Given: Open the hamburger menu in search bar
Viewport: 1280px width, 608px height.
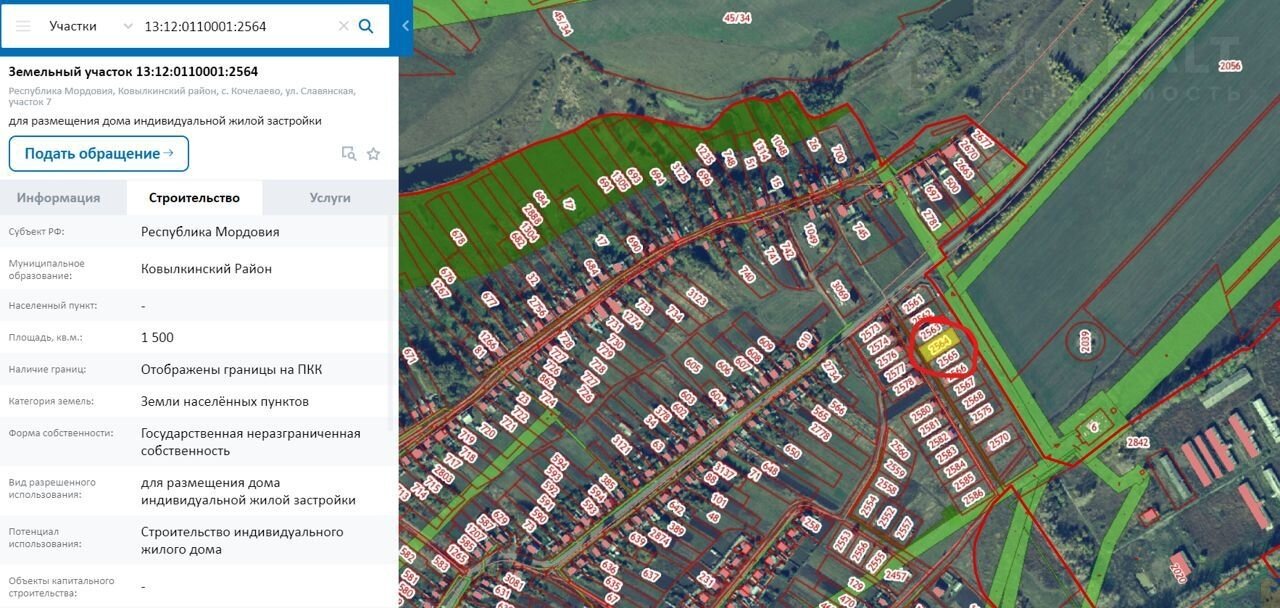Looking at the screenshot, I should [x=23, y=26].
